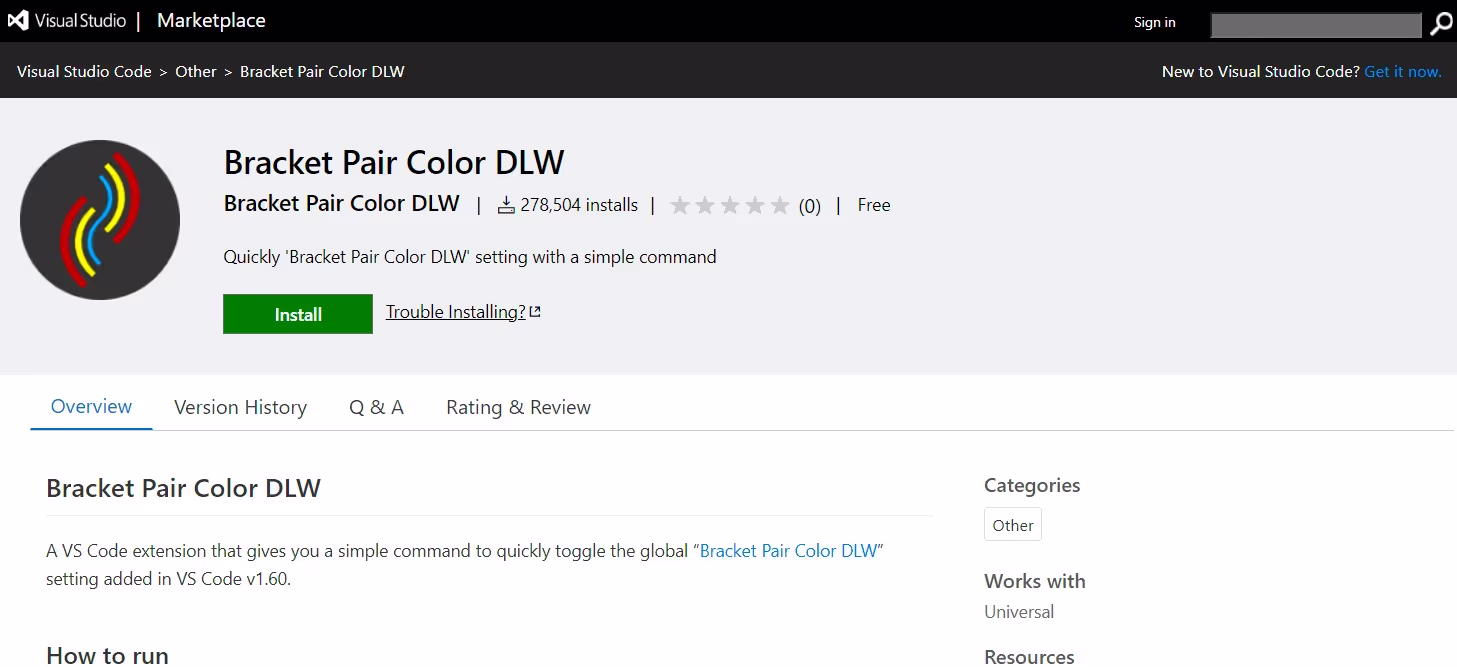Image resolution: width=1457 pixels, height=667 pixels.
Task: Open the Other breadcrumb category
Action: [196, 71]
